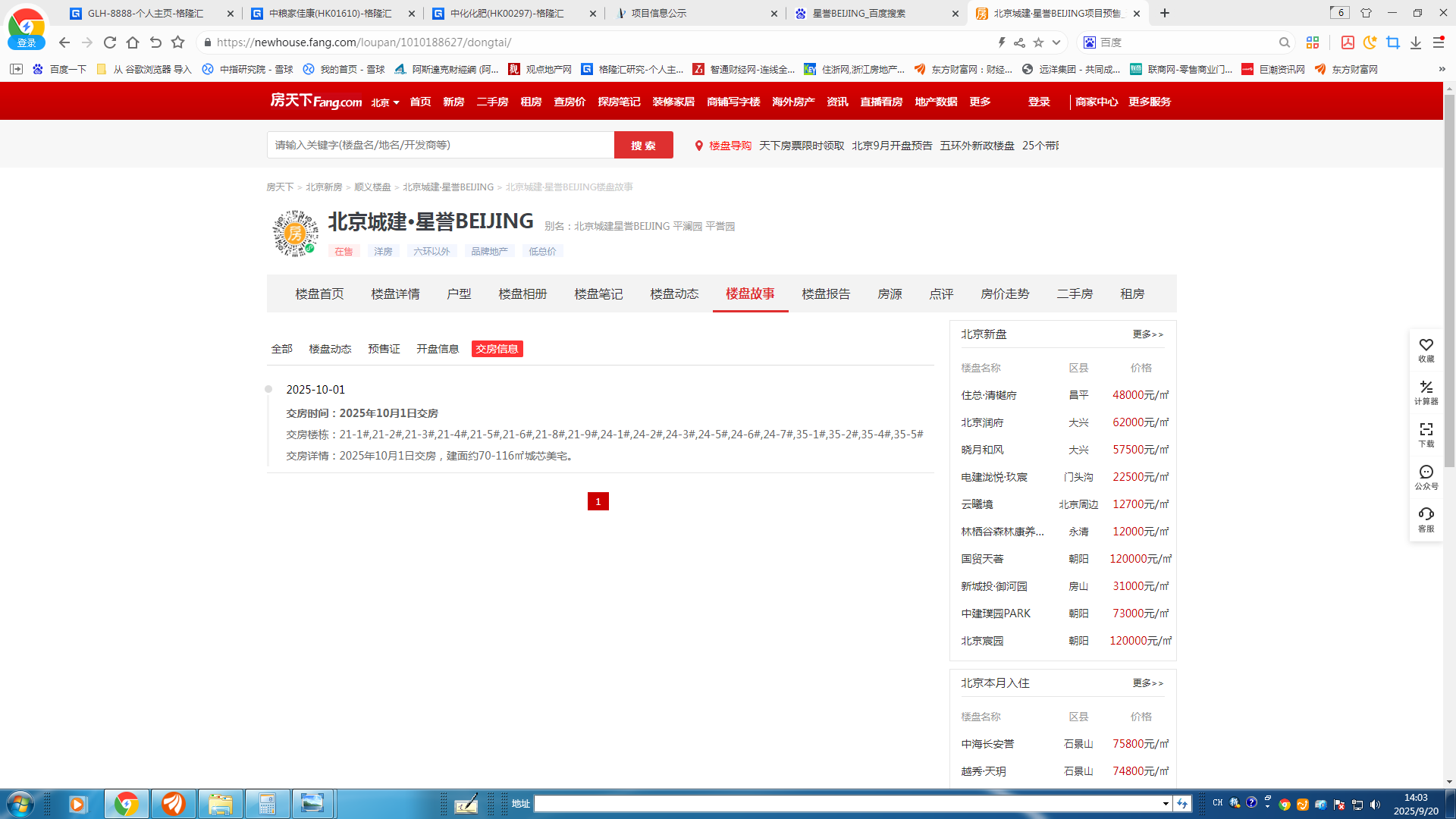Open file explorer from taskbar
The width and height of the screenshot is (1456, 819).
tap(221, 804)
